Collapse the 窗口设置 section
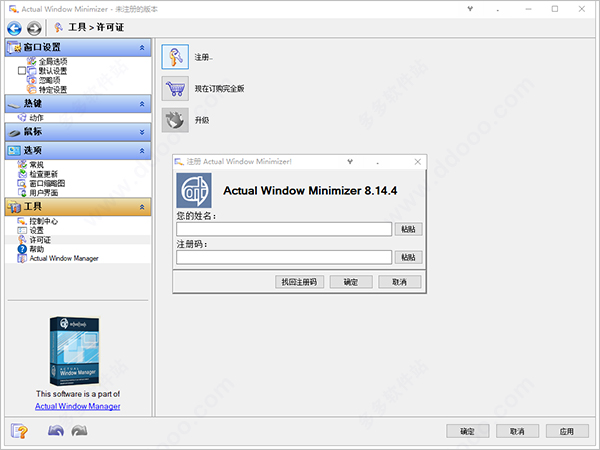Viewport: 600px width, 450px height. [x=142, y=47]
